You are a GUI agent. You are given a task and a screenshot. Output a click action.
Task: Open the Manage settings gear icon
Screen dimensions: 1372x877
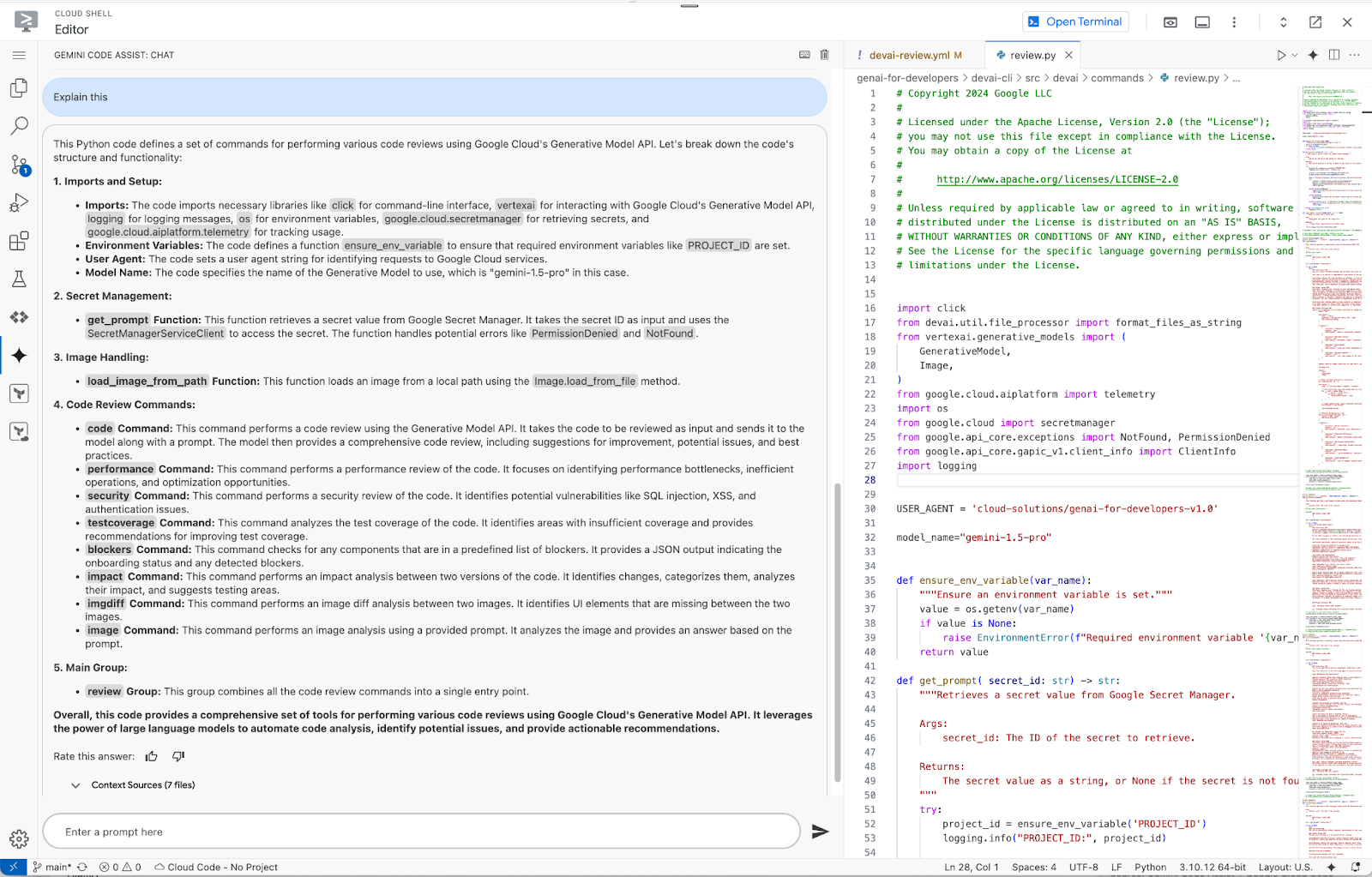tap(19, 839)
